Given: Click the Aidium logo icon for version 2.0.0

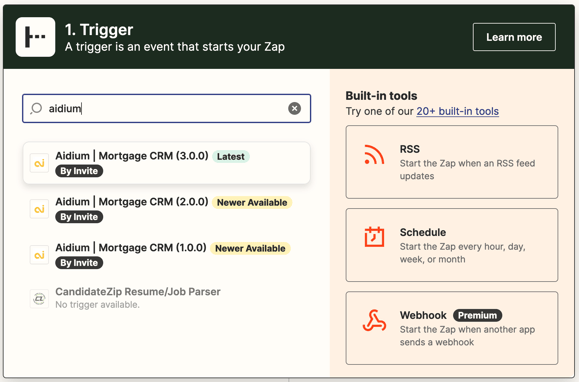Looking at the screenshot, I should click(x=40, y=209).
